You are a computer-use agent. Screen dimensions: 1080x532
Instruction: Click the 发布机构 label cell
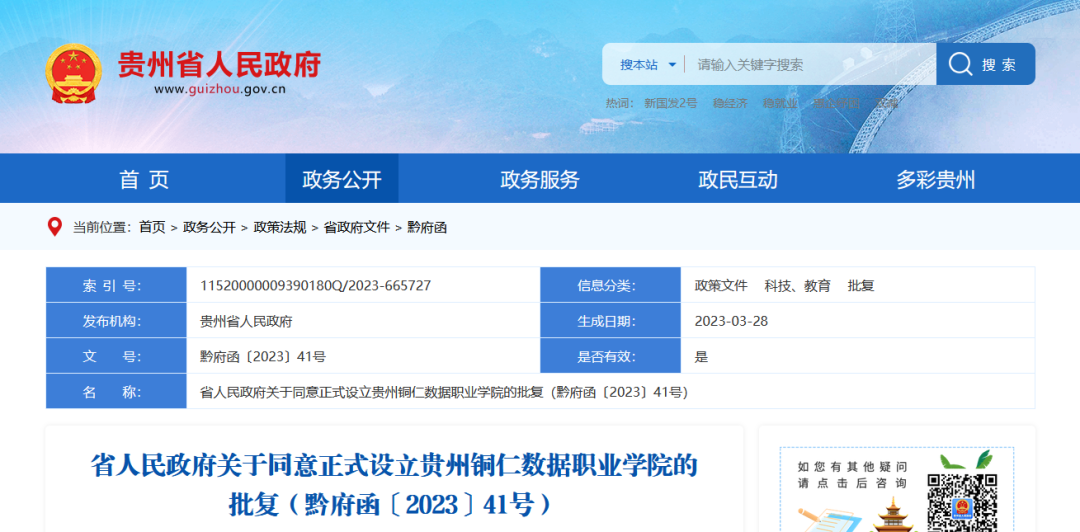[116, 321]
